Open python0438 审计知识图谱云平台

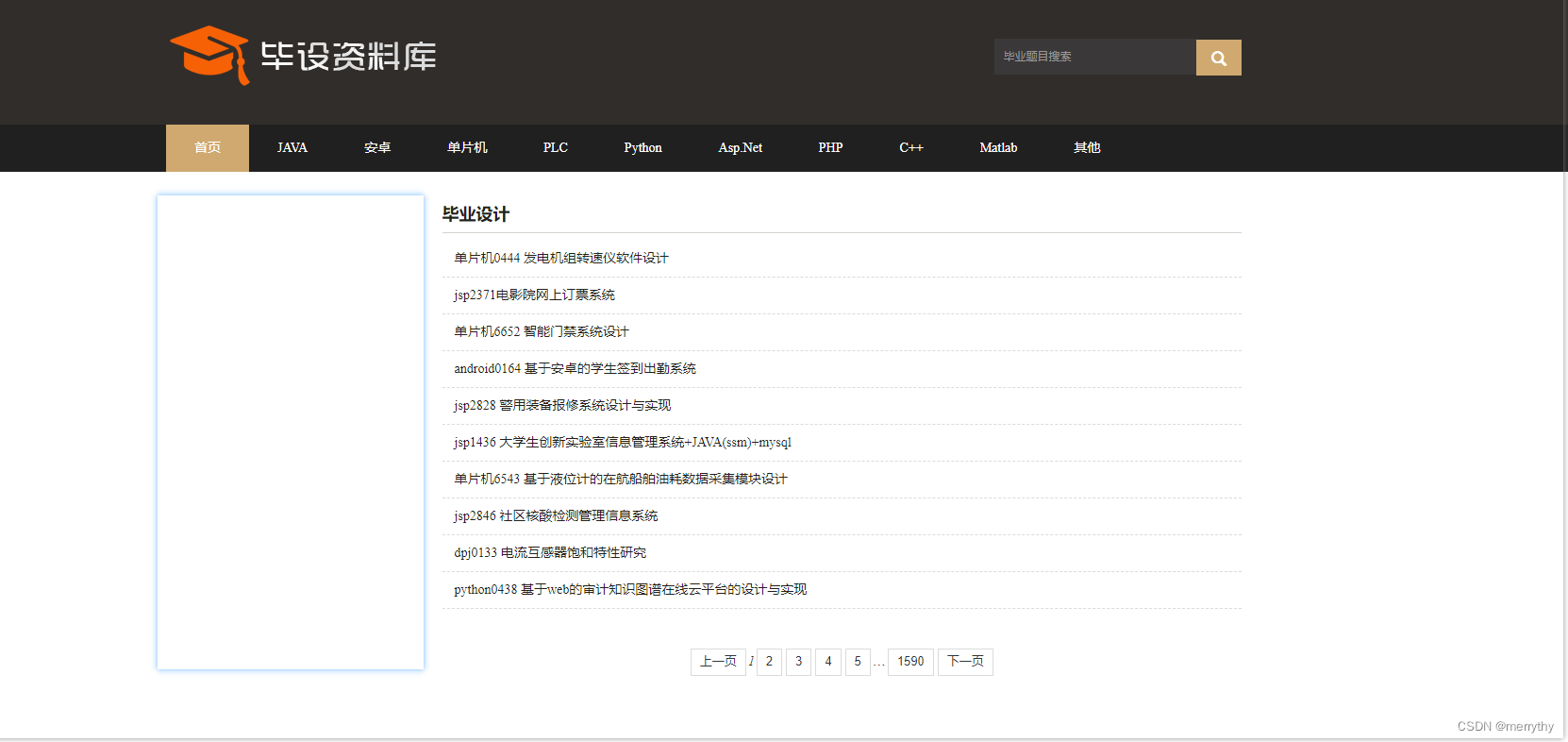(630, 590)
